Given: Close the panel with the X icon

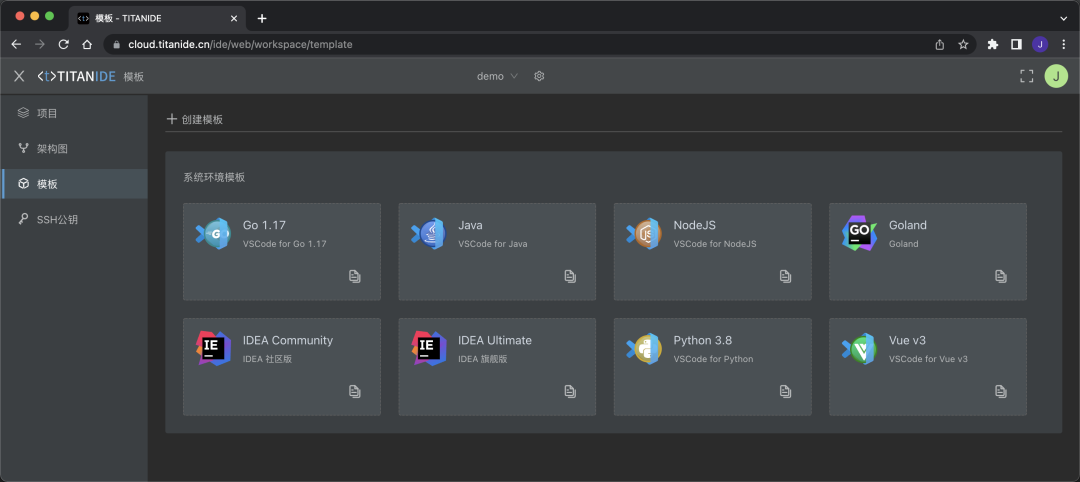Looking at the screenshot, I should tap(19, 76).
